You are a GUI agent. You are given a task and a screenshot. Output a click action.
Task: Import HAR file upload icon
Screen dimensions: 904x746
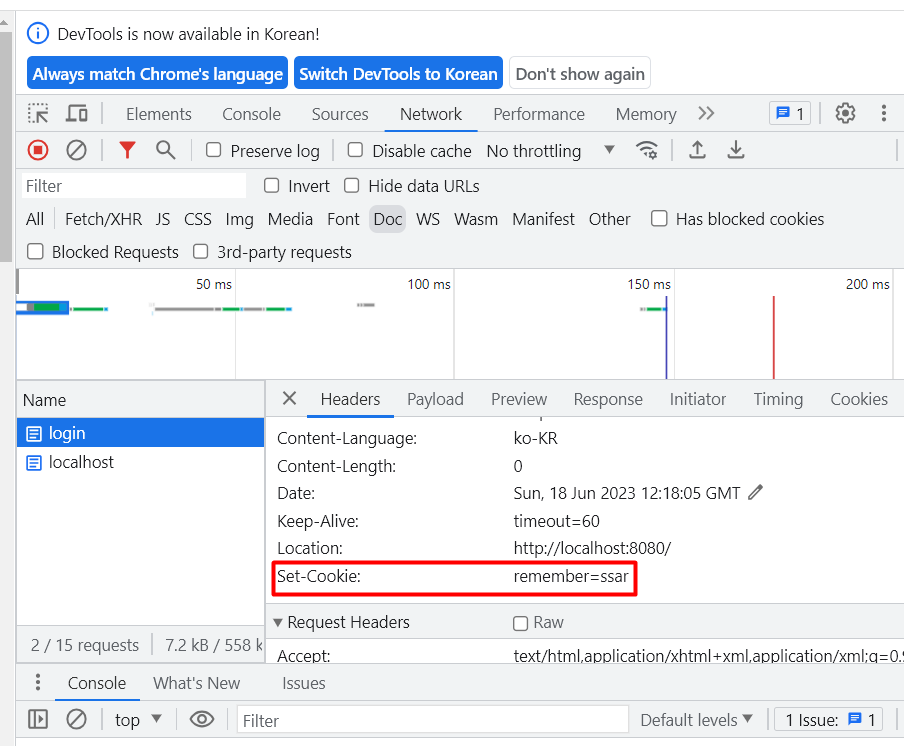697,150
